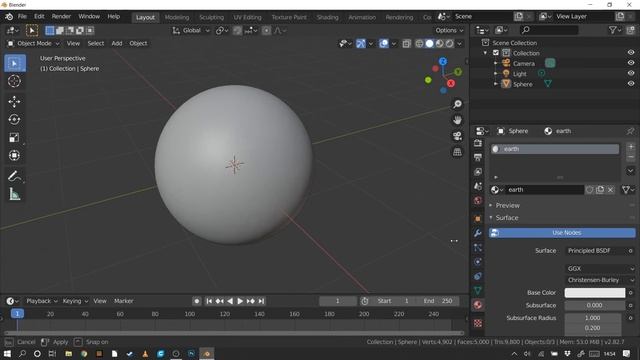Toggle X-ray mode
Screen dimensions: 640x360
pos(407,44)
